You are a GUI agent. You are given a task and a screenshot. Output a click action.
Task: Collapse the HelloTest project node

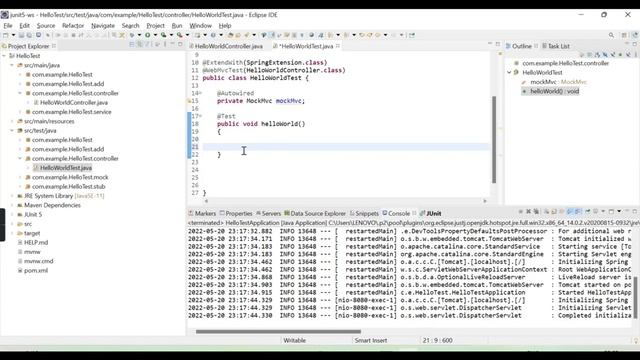point(4,56)
